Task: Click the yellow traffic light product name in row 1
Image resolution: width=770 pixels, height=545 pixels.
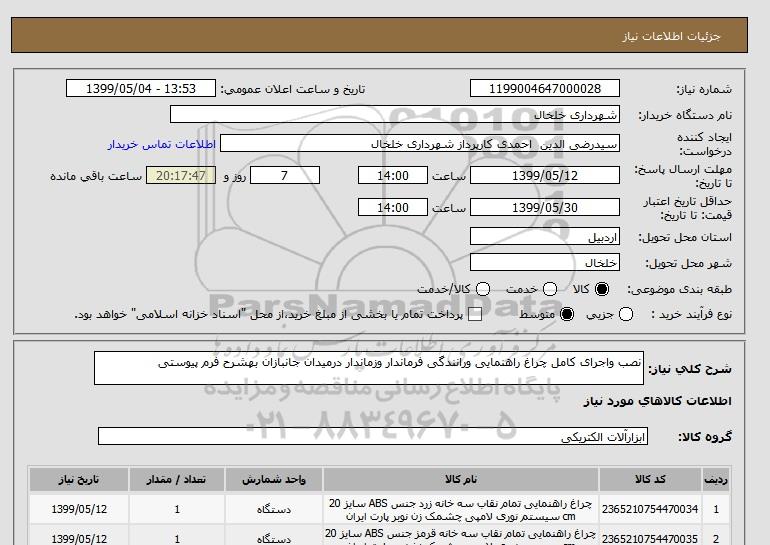Action: (x=461, y=510)
